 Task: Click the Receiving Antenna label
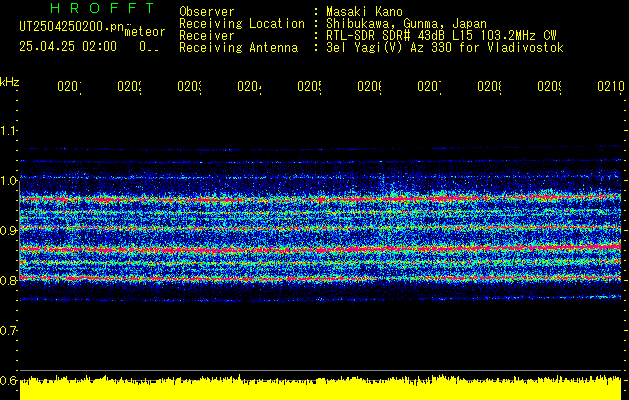pos(239,48)
